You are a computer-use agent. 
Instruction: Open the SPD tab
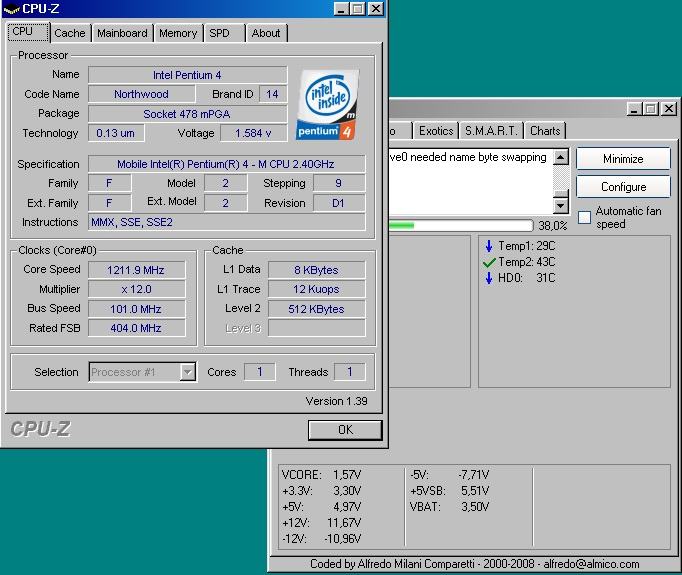pos(224,33)
